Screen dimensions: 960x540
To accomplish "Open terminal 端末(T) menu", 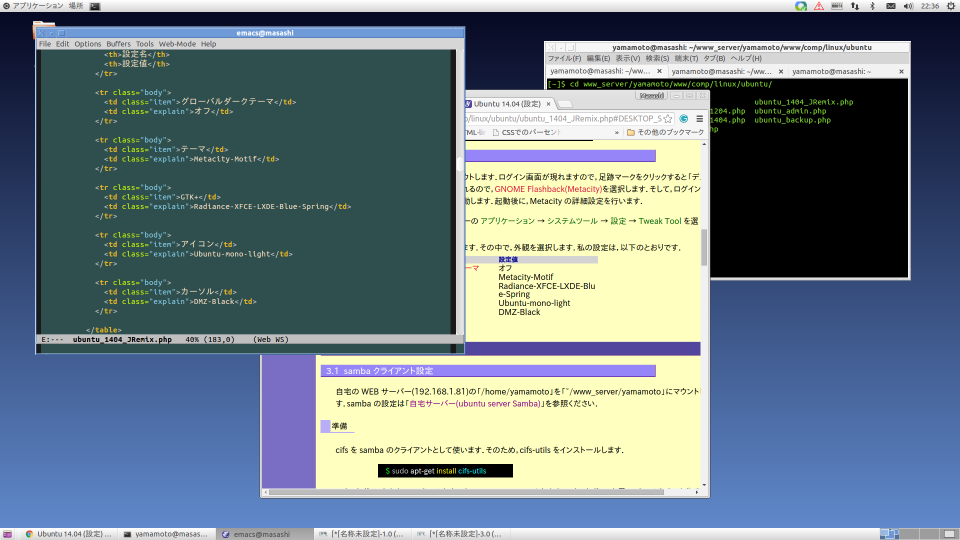I will (686, 59).
